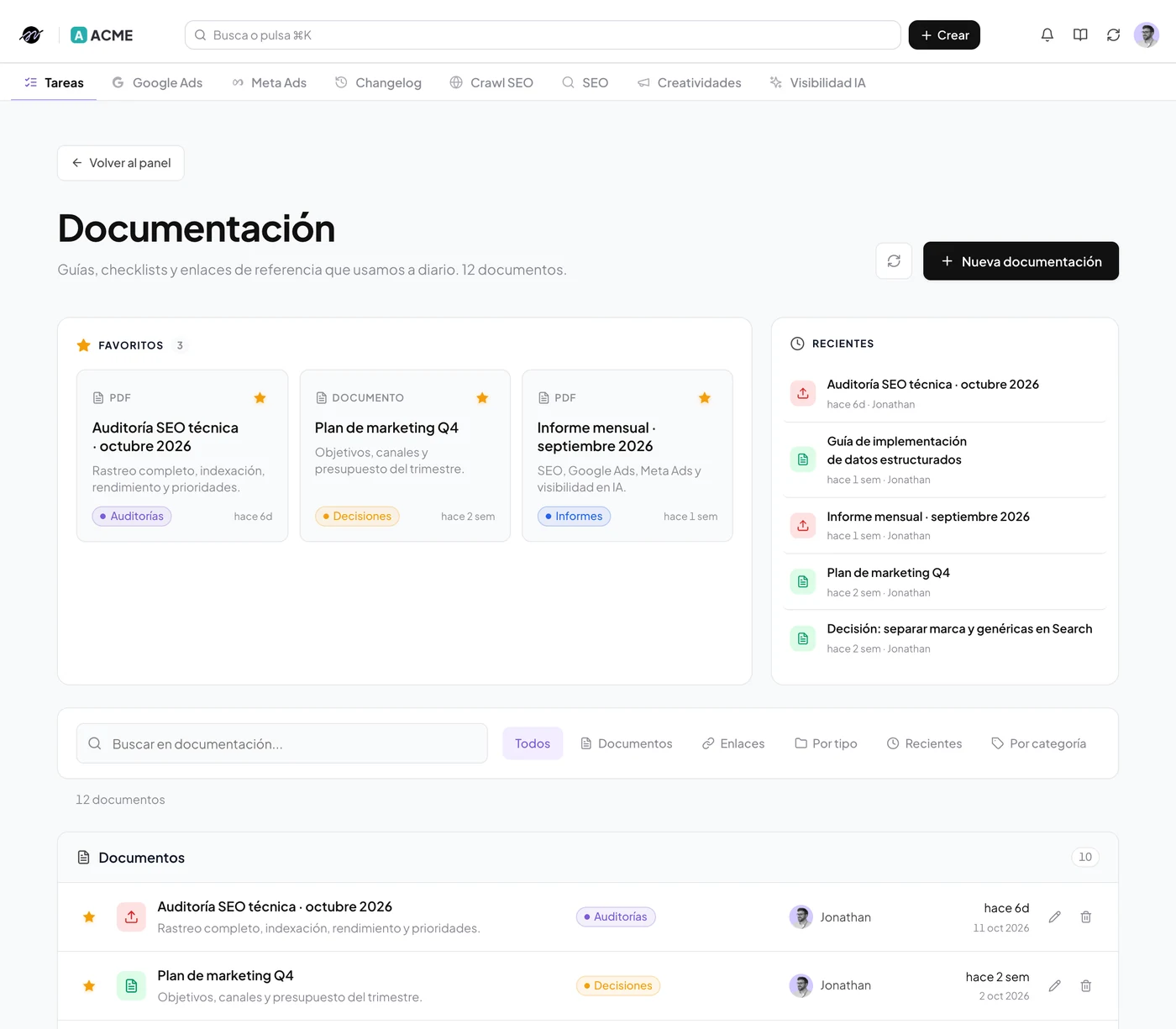Select the Crawl SEO tab
The width and height of the screenshot is (1176, 1029).
491,82
